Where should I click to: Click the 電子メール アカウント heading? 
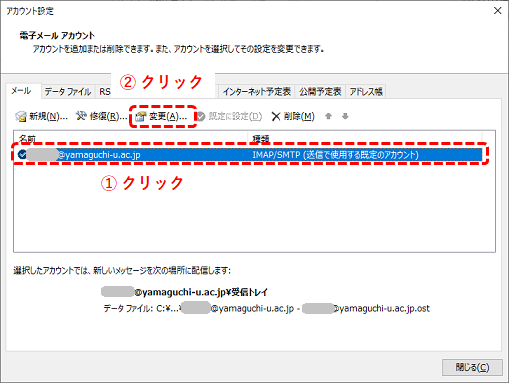57,35
